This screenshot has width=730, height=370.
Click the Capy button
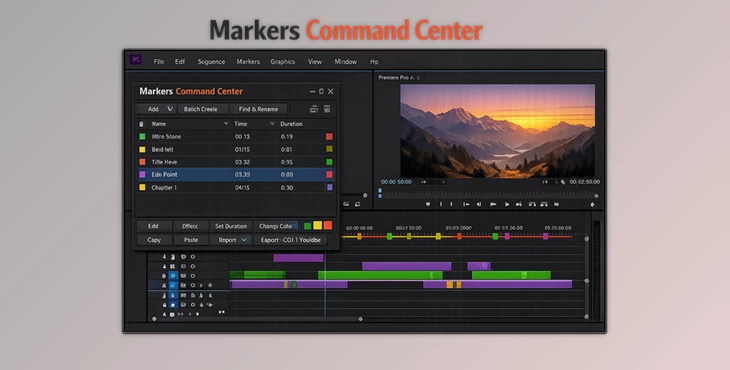[154, 240]
